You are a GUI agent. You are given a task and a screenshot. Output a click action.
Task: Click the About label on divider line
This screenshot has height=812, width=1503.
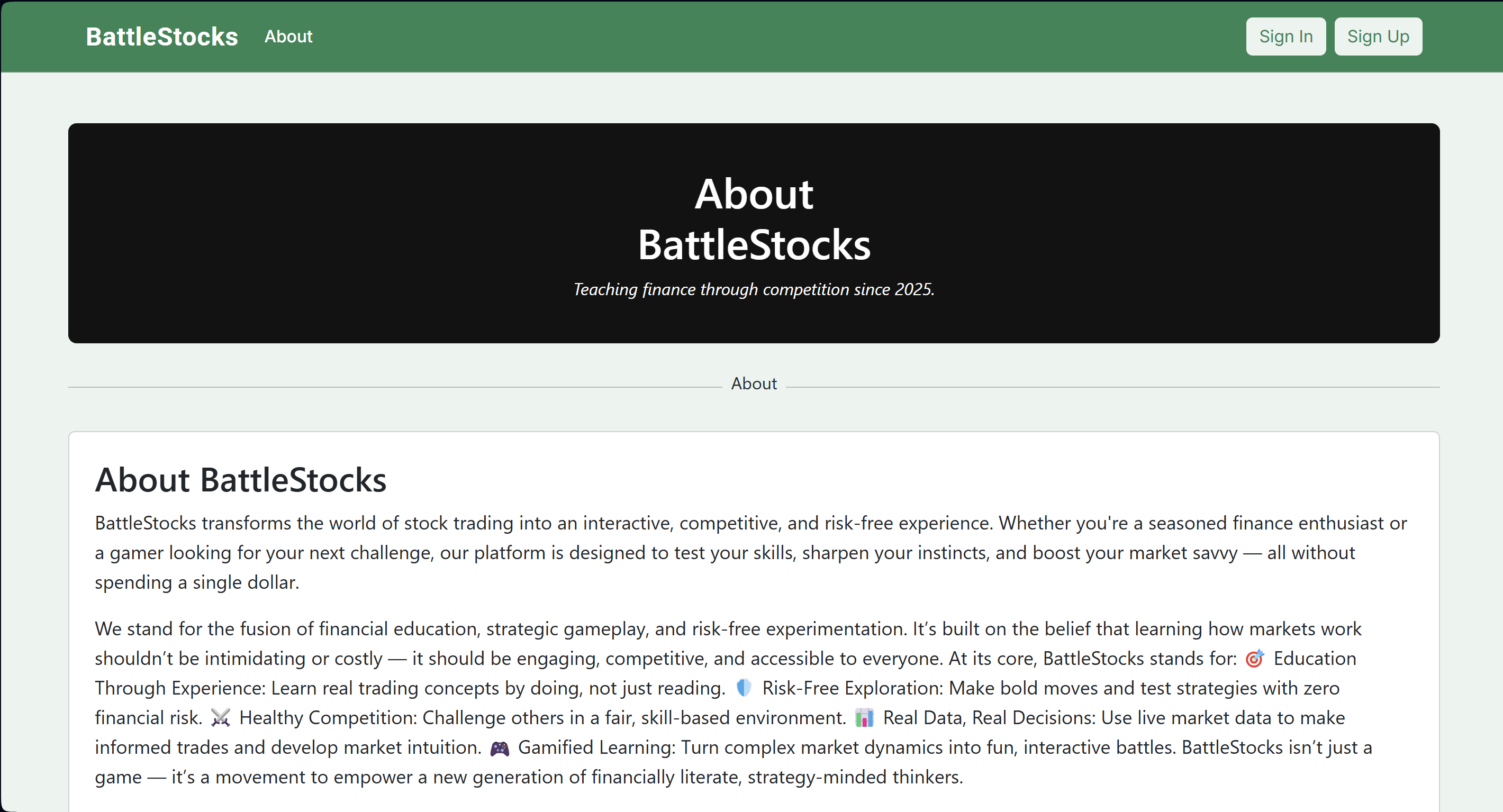[x=753, y=384]
